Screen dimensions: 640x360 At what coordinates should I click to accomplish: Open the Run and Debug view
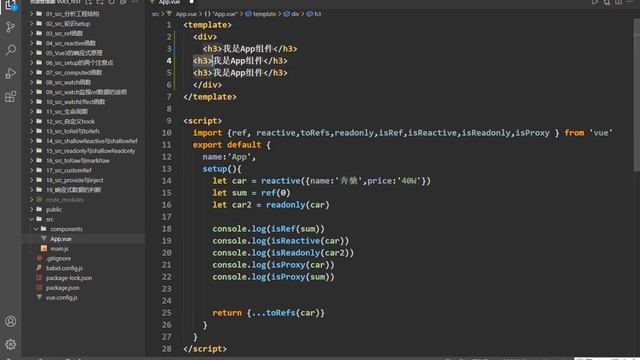tap(11, 73)
